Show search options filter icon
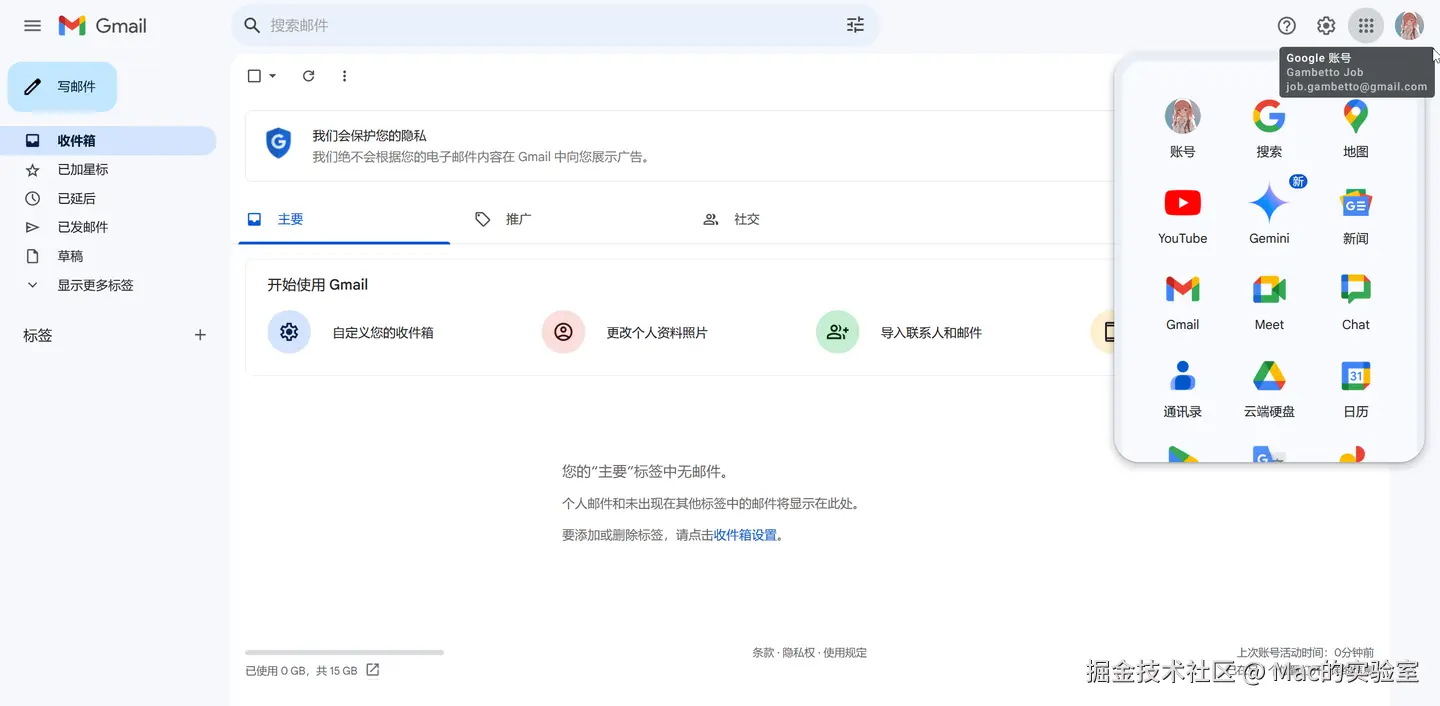This screenshot has height=706, width=1440. coord(855,25)
